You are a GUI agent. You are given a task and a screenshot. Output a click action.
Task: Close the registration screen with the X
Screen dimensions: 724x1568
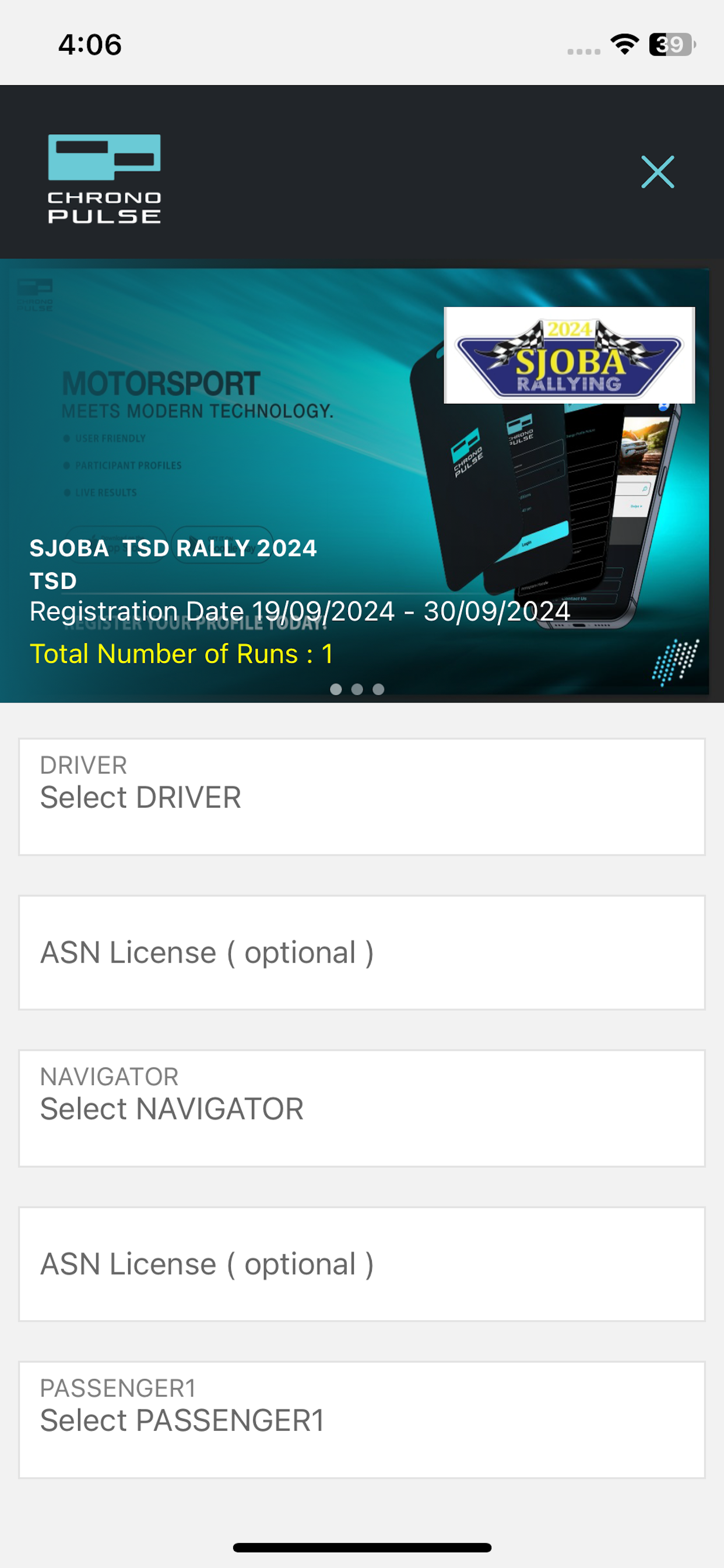point(658,171)
